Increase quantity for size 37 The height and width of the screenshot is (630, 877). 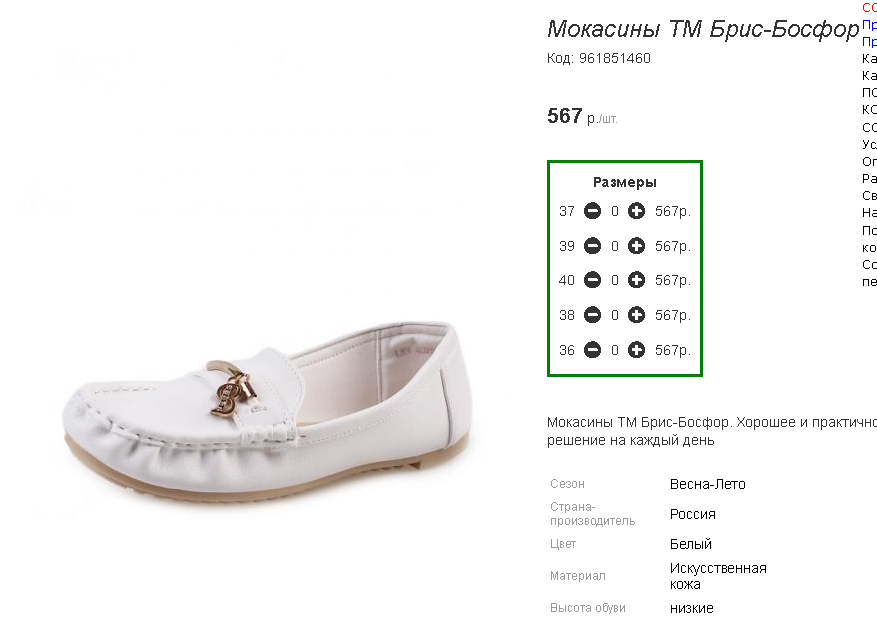[636, 211]
